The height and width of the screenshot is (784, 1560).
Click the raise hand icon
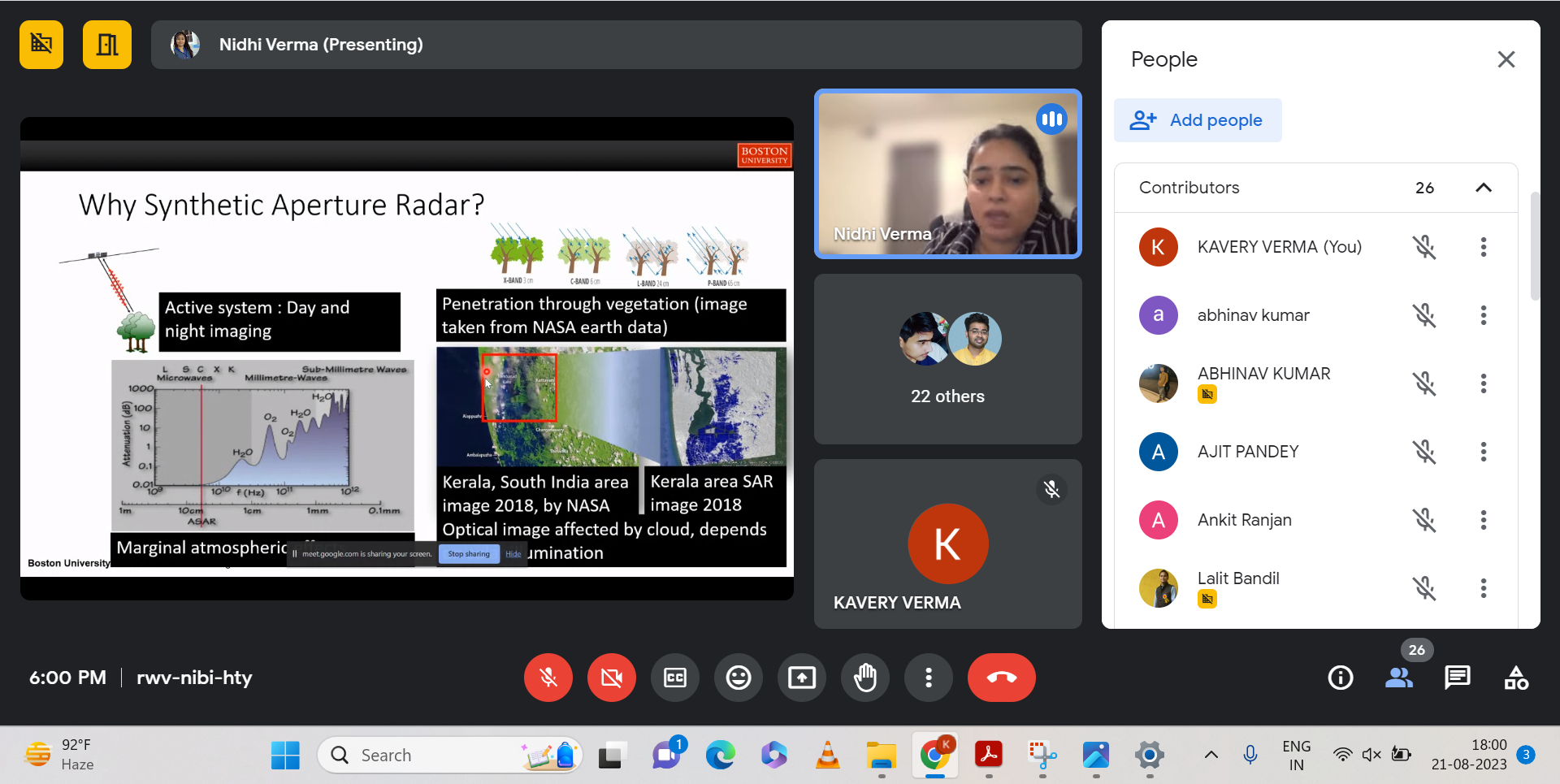pyautogui.click(x=865, y=678)
